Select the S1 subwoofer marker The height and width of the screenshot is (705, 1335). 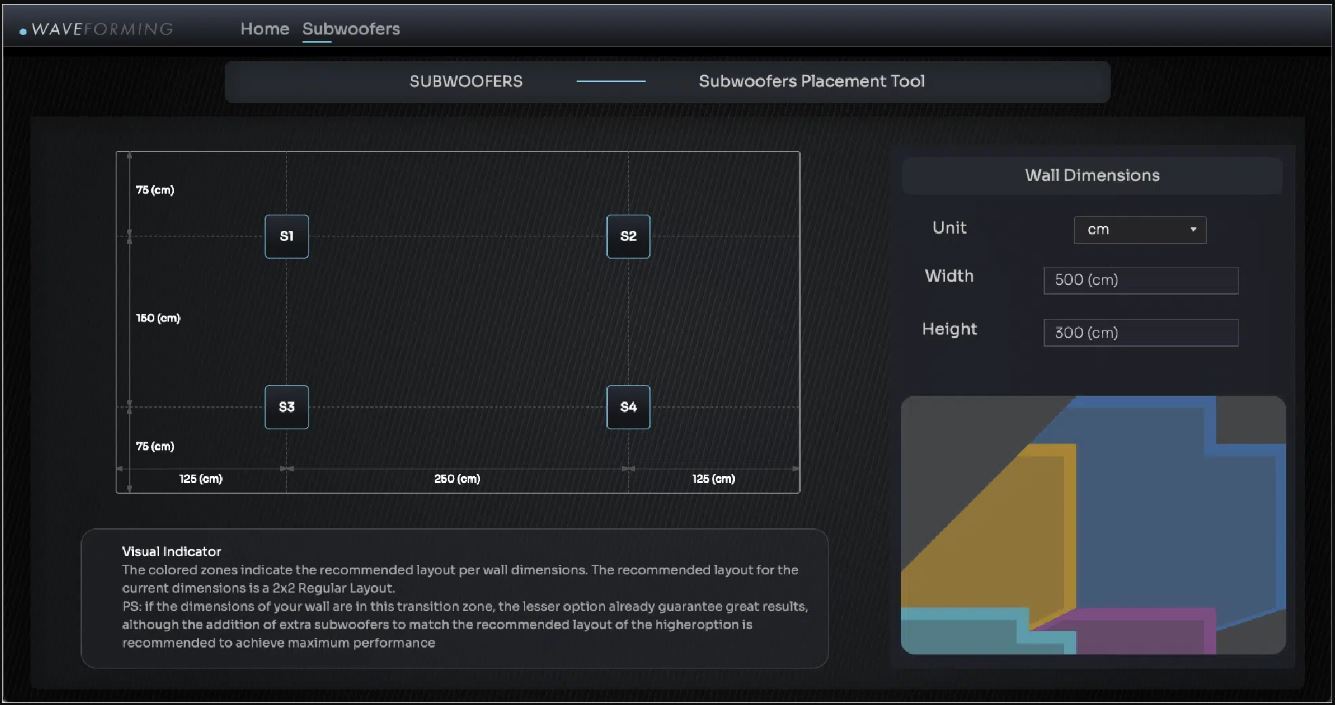tap(286, 237)
